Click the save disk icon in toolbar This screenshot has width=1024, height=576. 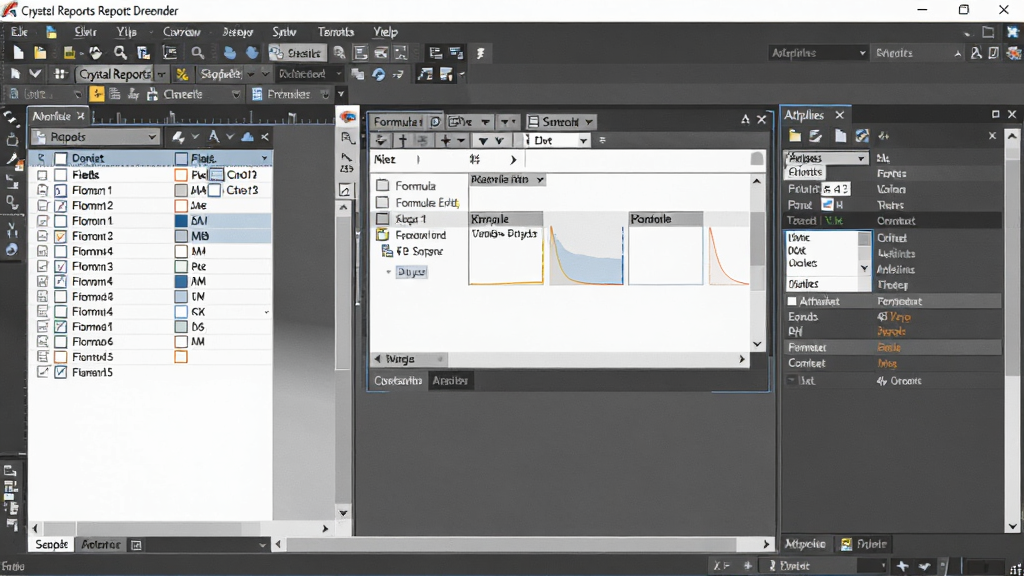pos(69,54)
